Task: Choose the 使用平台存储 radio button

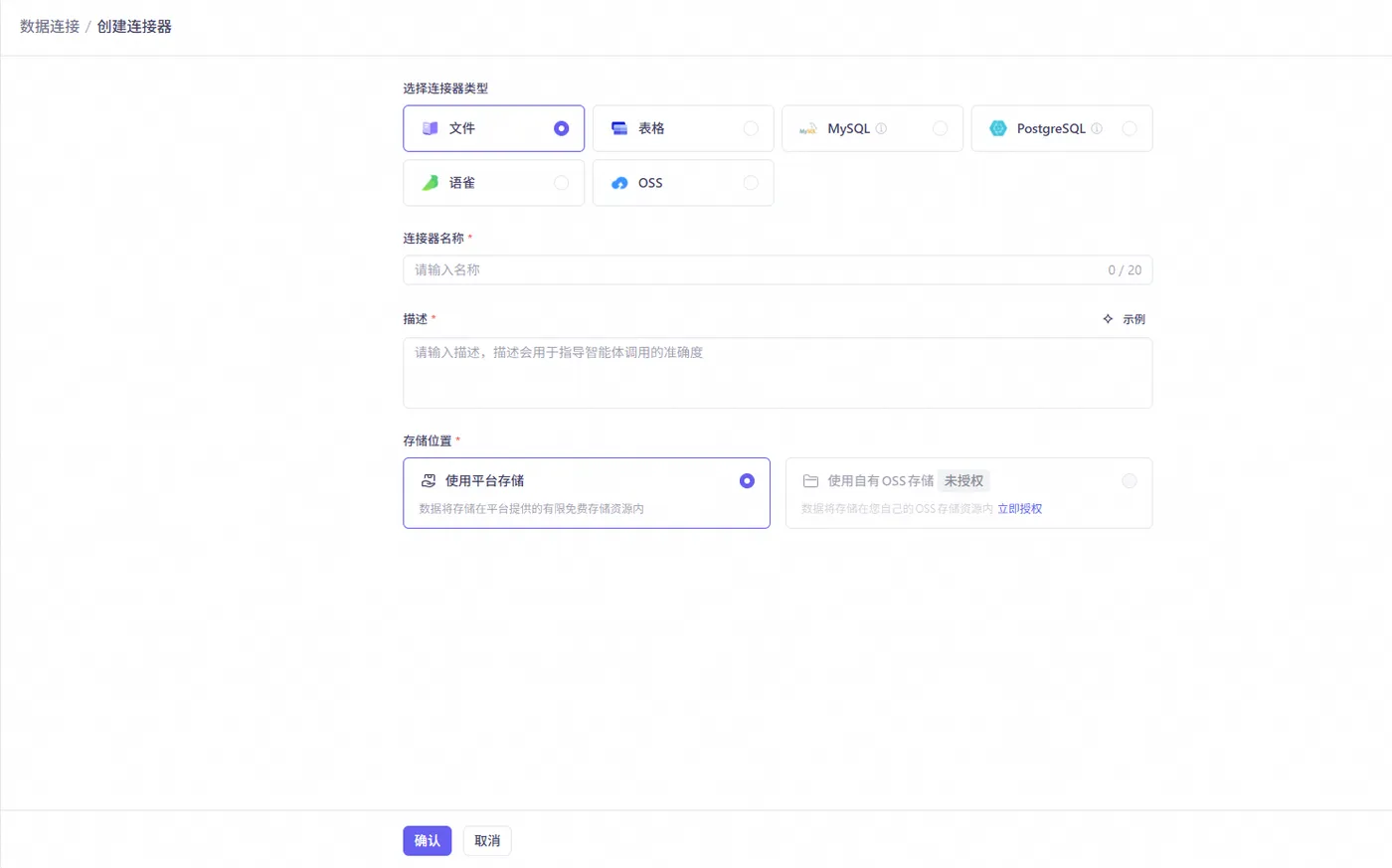Action: [x=747, y=481]
